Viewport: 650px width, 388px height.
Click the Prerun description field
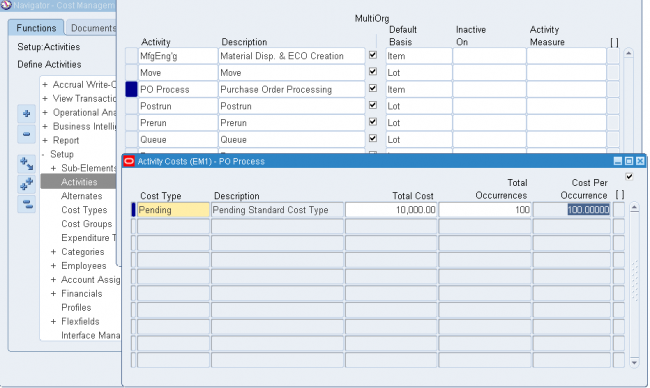click(x=291, y=123)
